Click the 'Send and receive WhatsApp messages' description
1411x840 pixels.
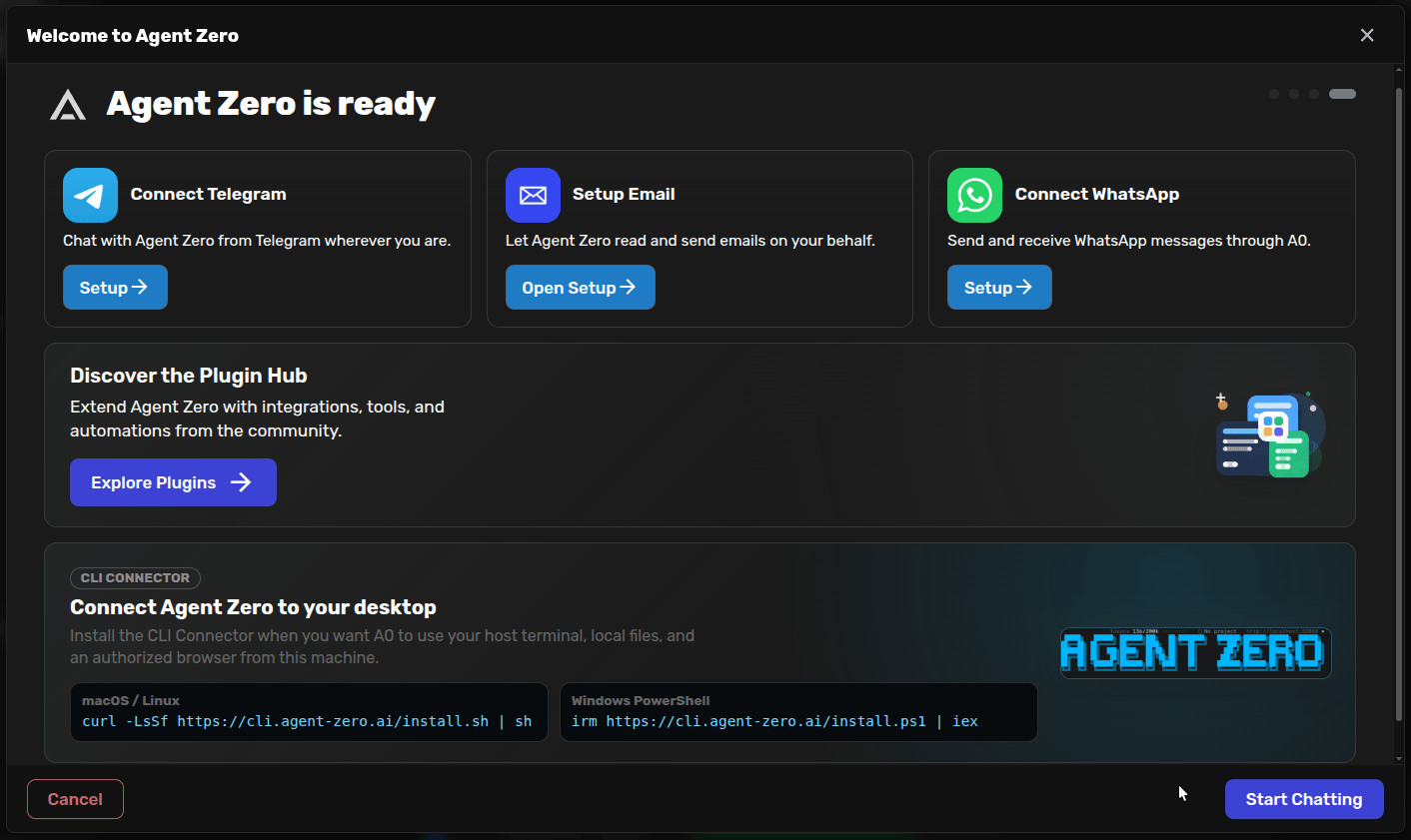pyautogui.click(x=1129, y=241)
